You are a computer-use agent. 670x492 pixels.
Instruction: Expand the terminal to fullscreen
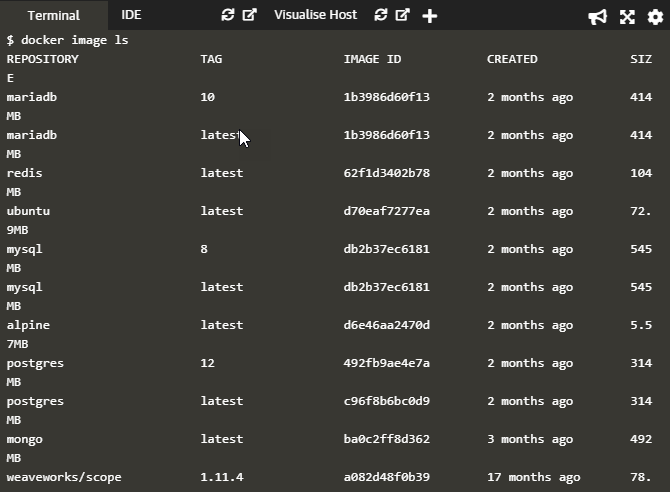point(627,16)
